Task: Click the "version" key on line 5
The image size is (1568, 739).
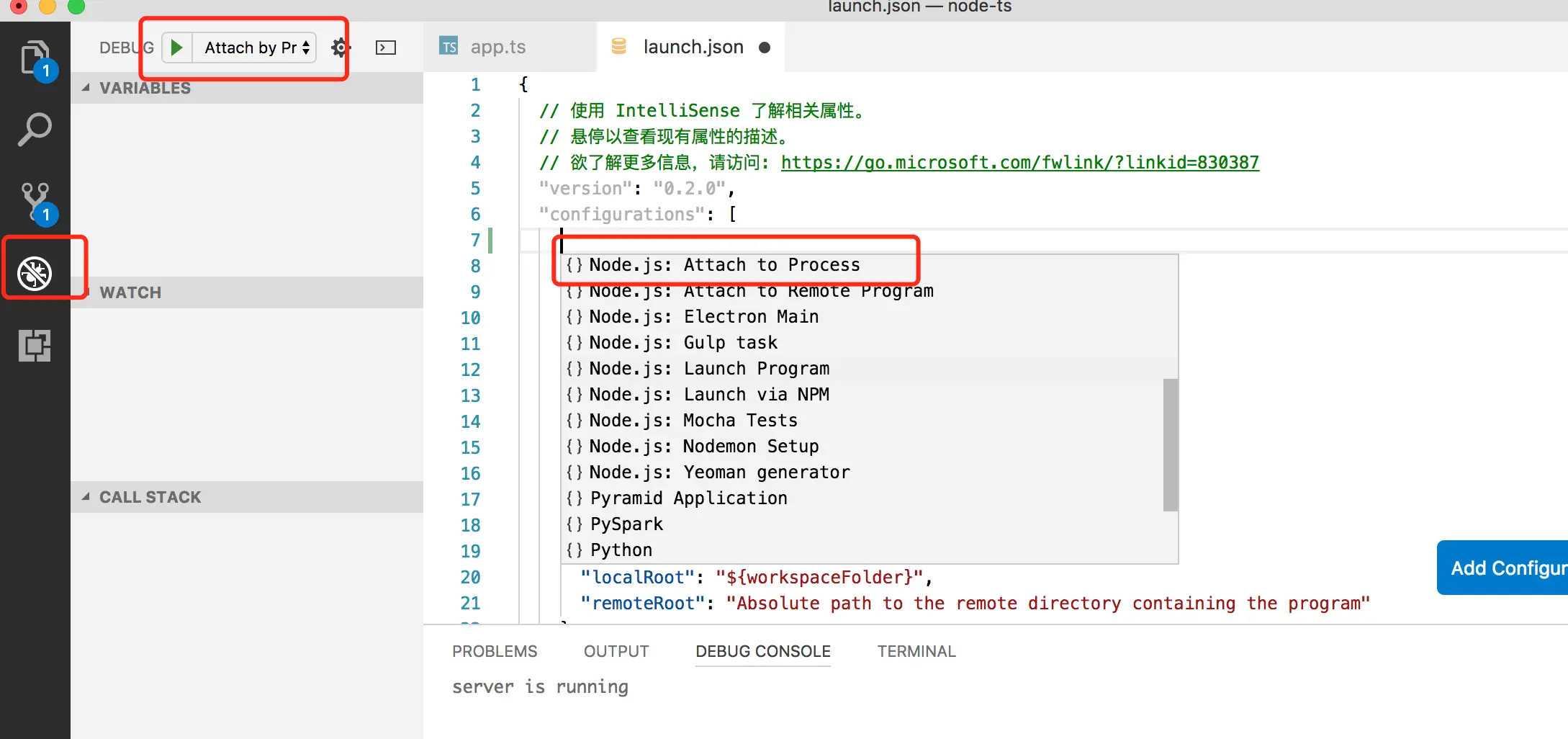Action: click(586, 189)
